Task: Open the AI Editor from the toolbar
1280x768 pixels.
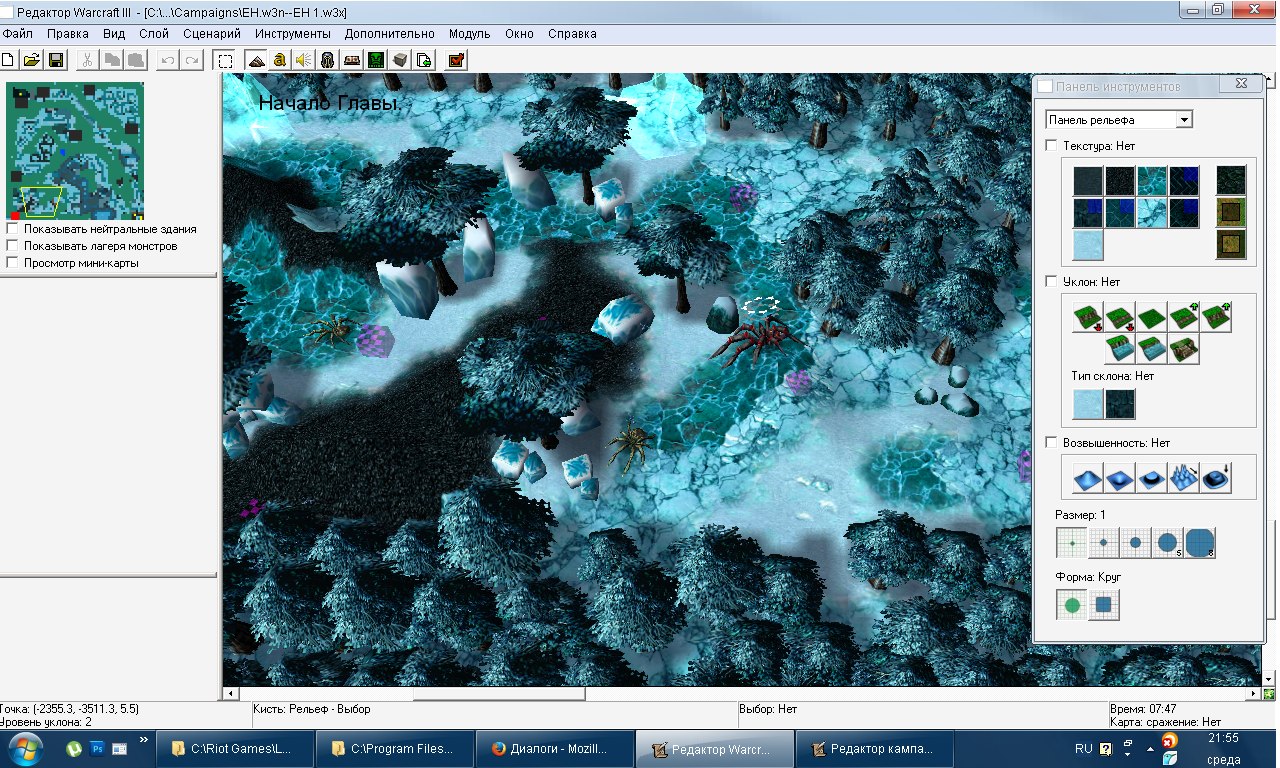Action: point(376,60)
